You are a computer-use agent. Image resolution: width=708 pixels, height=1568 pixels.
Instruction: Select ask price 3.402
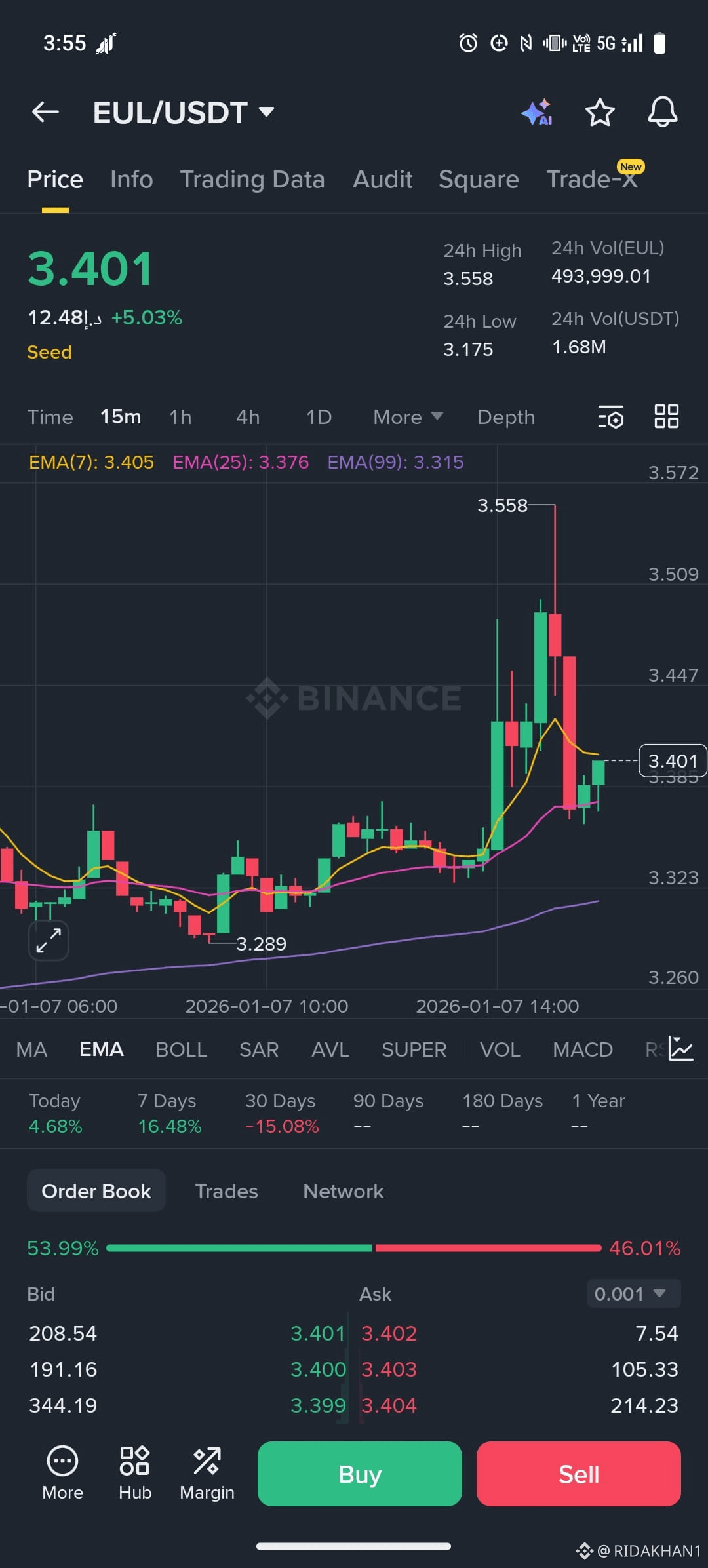point(389,1333)
